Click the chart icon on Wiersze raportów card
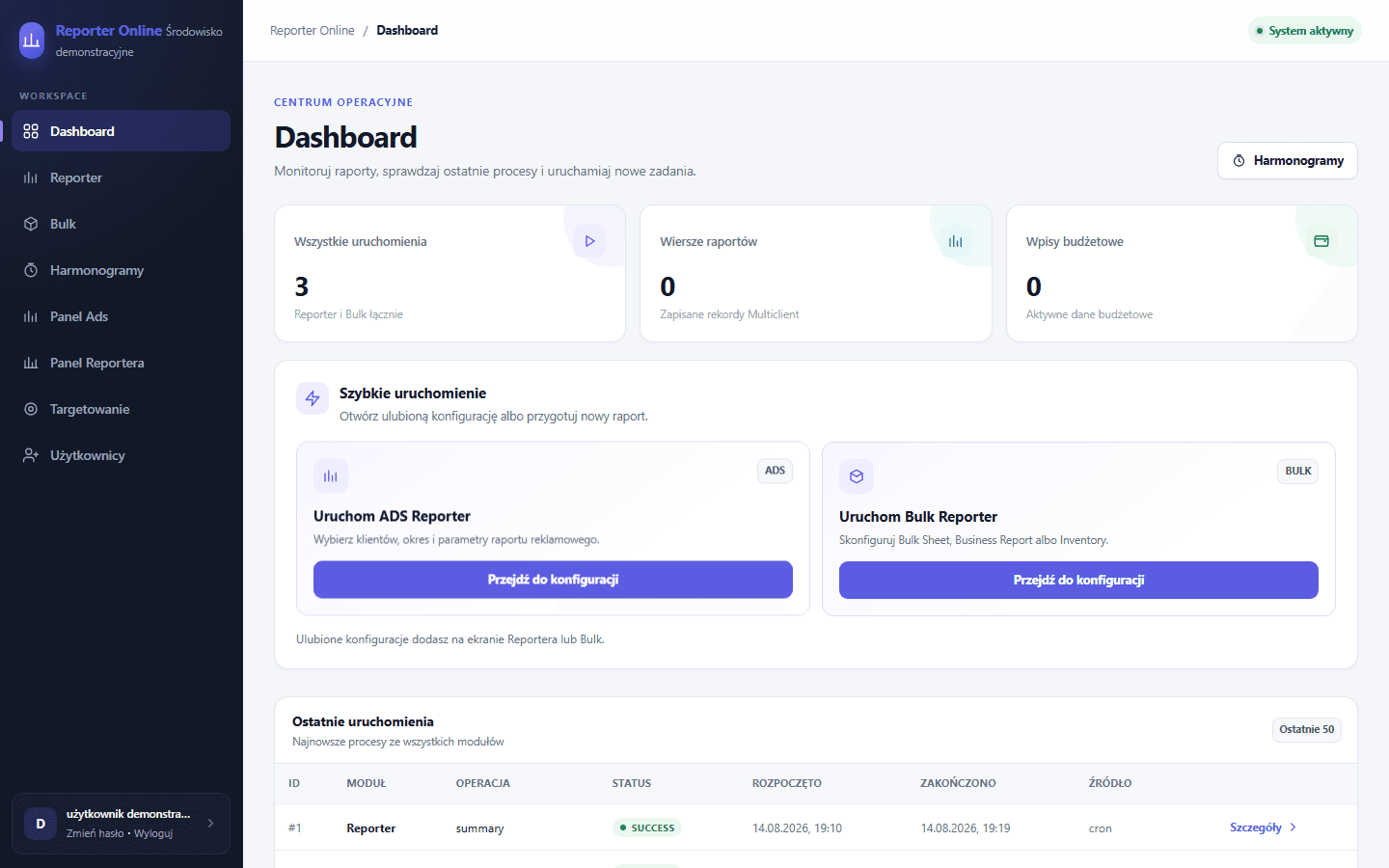 click(955, 241)
